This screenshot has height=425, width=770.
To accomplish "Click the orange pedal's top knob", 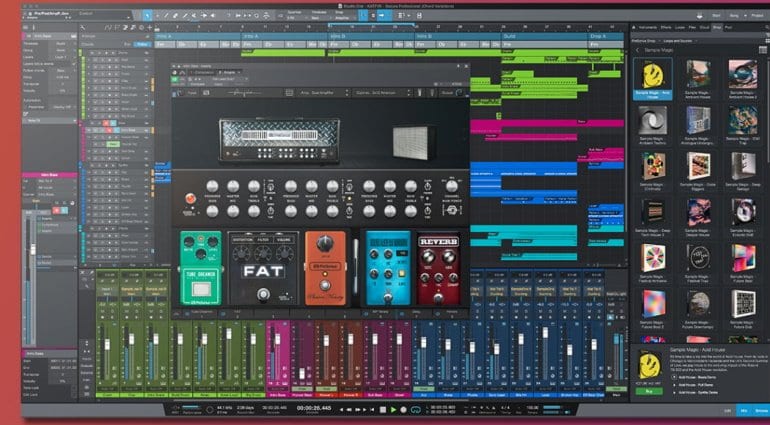I will coord(325,243).
